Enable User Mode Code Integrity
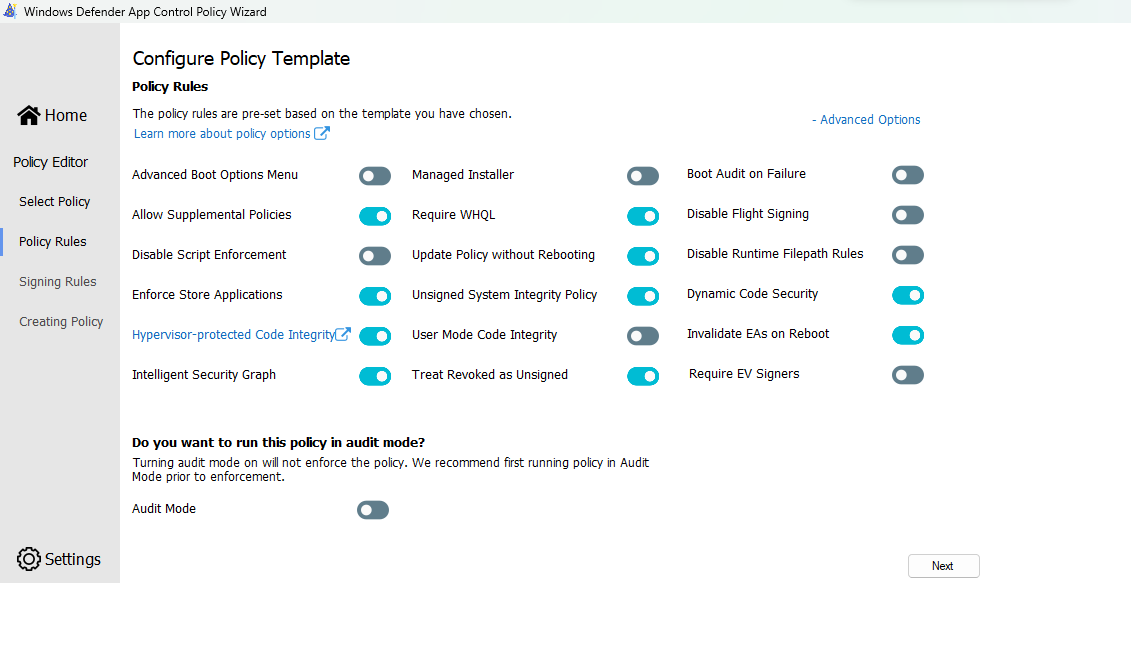1131x645 pixels. (643, 335)
